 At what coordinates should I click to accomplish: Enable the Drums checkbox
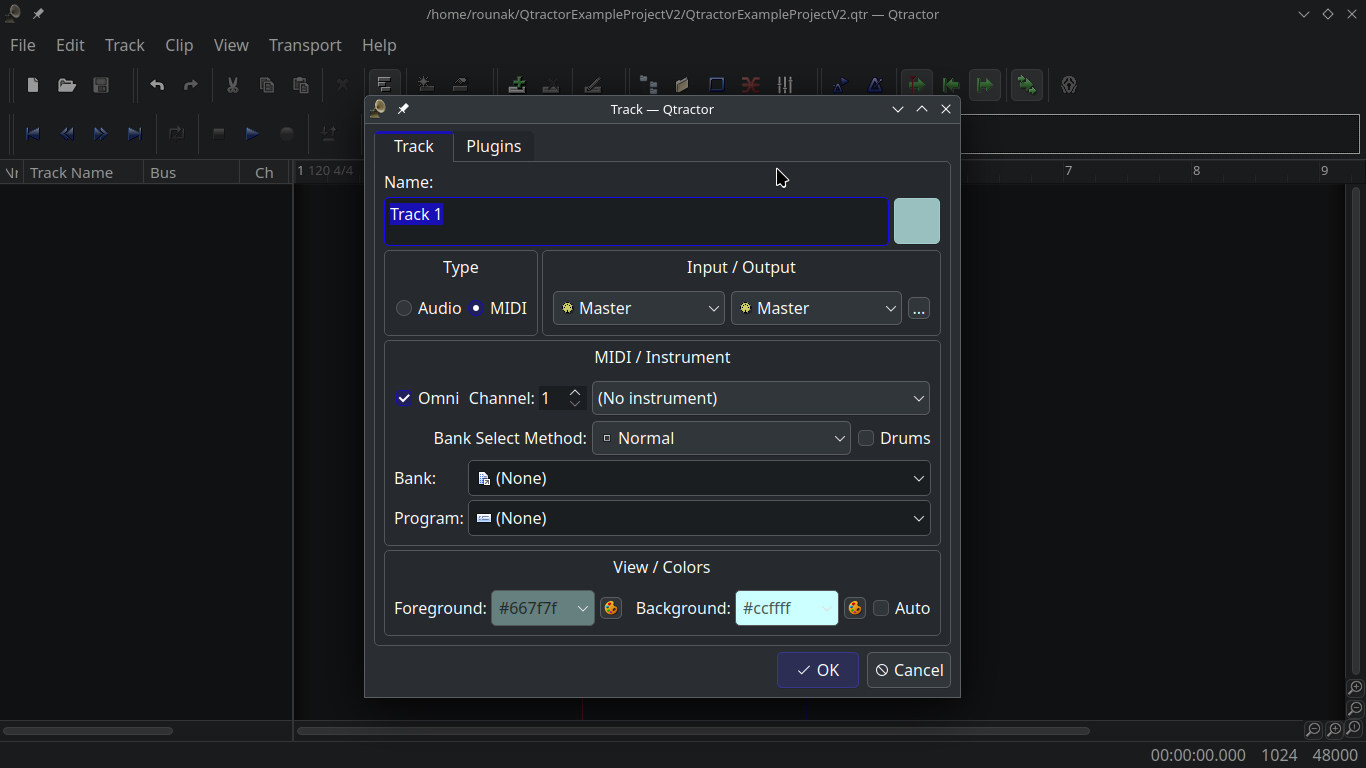(867, 438)
